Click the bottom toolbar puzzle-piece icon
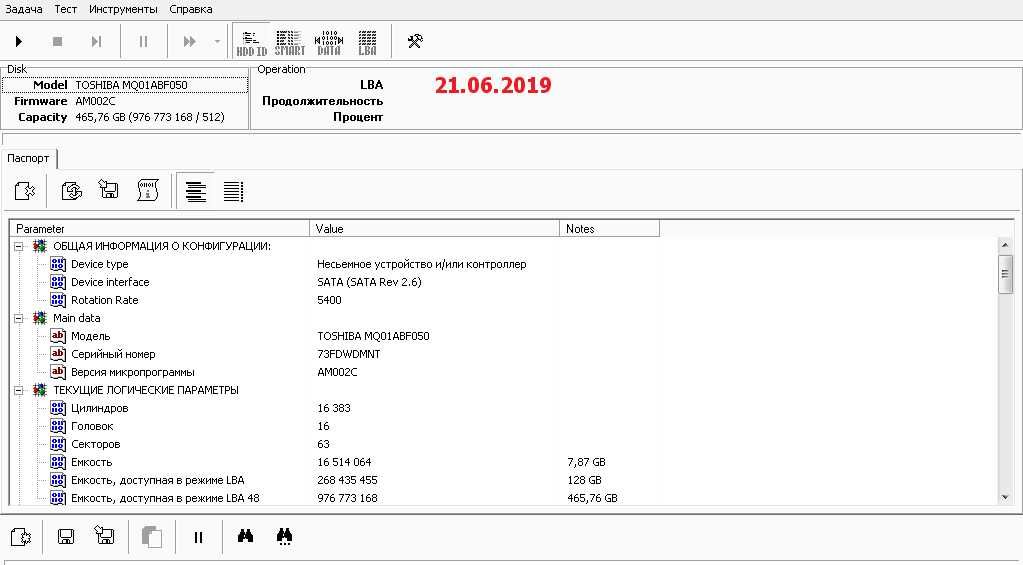Screen dimensions: 1023x565 [x=22, y=537]
